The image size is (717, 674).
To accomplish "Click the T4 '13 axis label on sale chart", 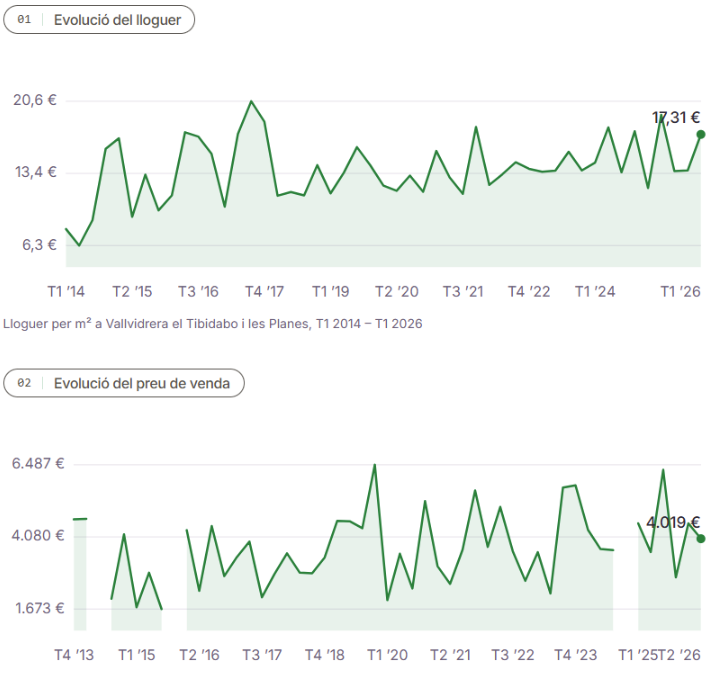I will click(x=74, y=655).
